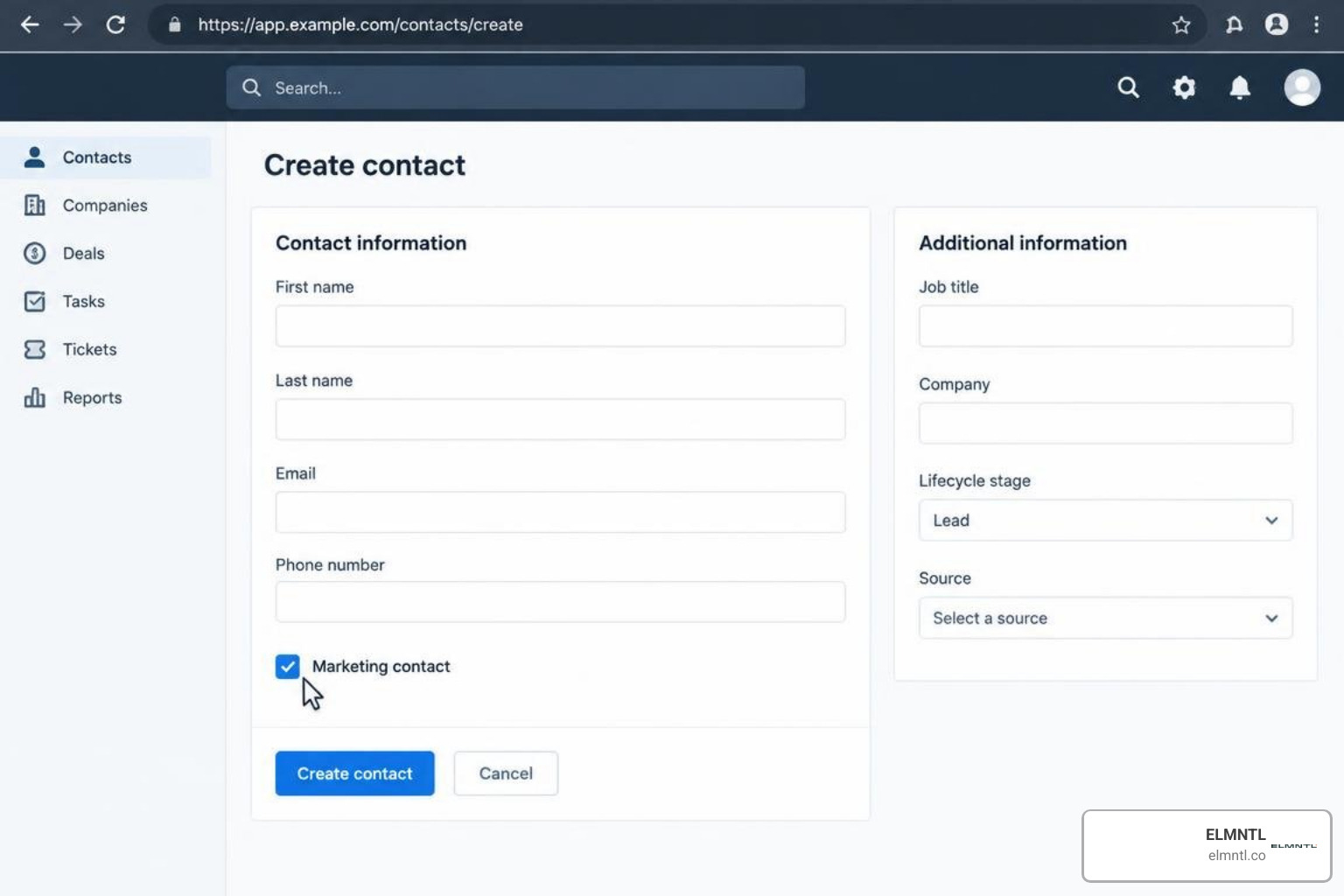Open the browser notifications bell icon
The width and height of the screenshot is (1344, 896).
(x=1234, y=24)
